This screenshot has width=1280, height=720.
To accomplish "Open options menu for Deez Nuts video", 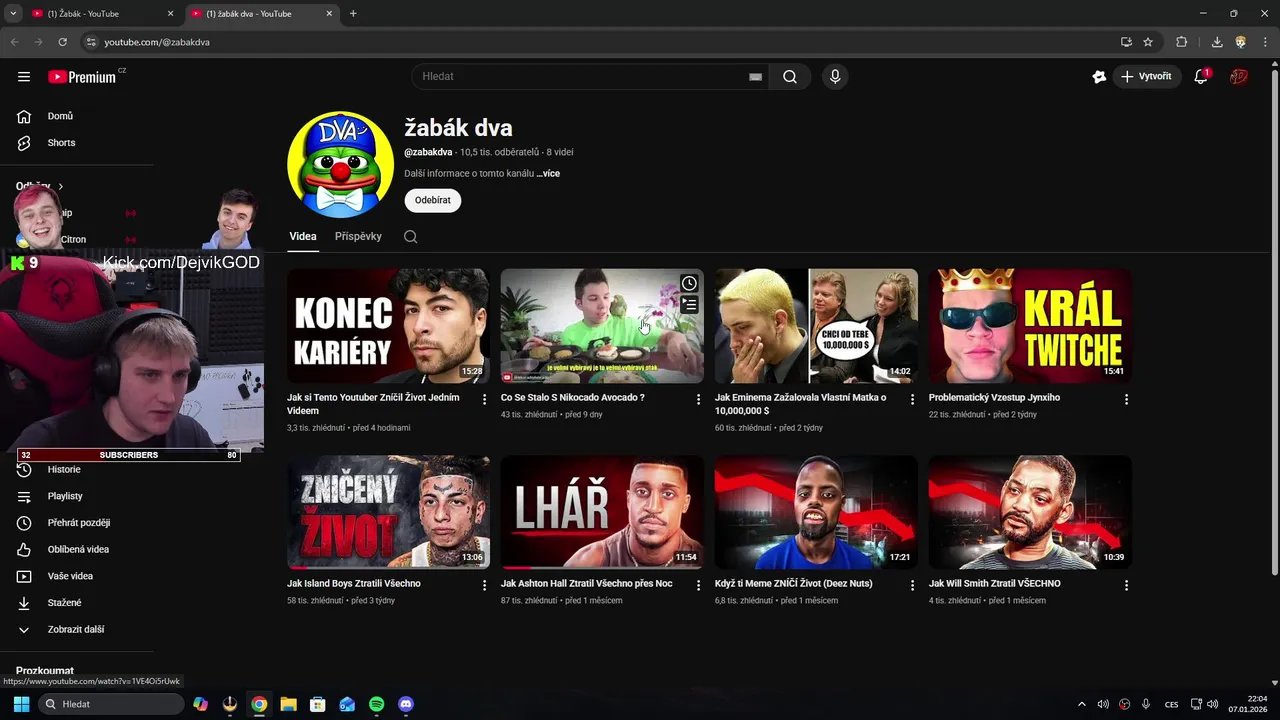I will click(x=912, y=585).
